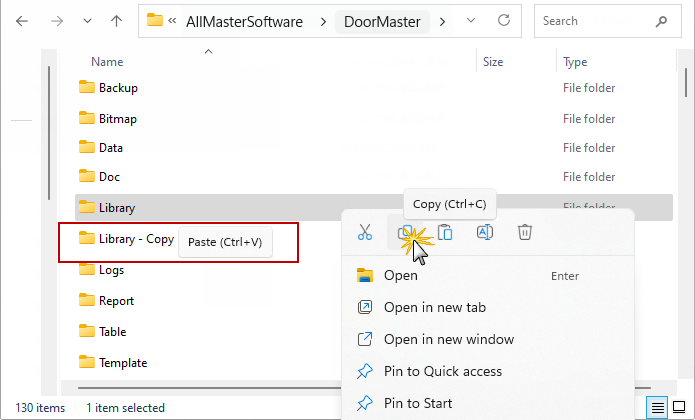This screenshot has height=420, width=695.
Task: Open the recent locations chevron
Action: (x=87, y=21)
